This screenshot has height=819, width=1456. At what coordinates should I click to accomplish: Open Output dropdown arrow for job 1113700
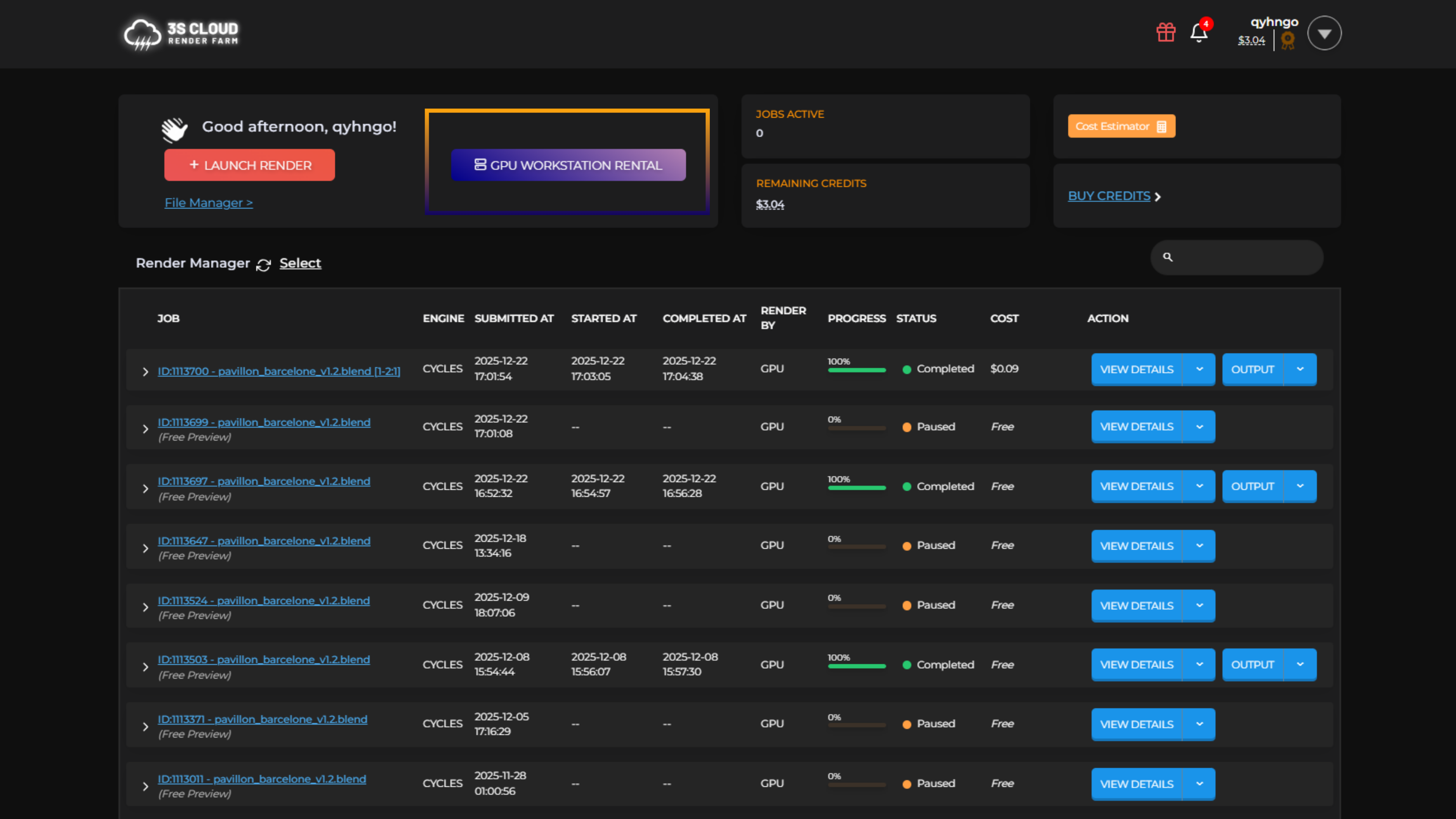1300,369
